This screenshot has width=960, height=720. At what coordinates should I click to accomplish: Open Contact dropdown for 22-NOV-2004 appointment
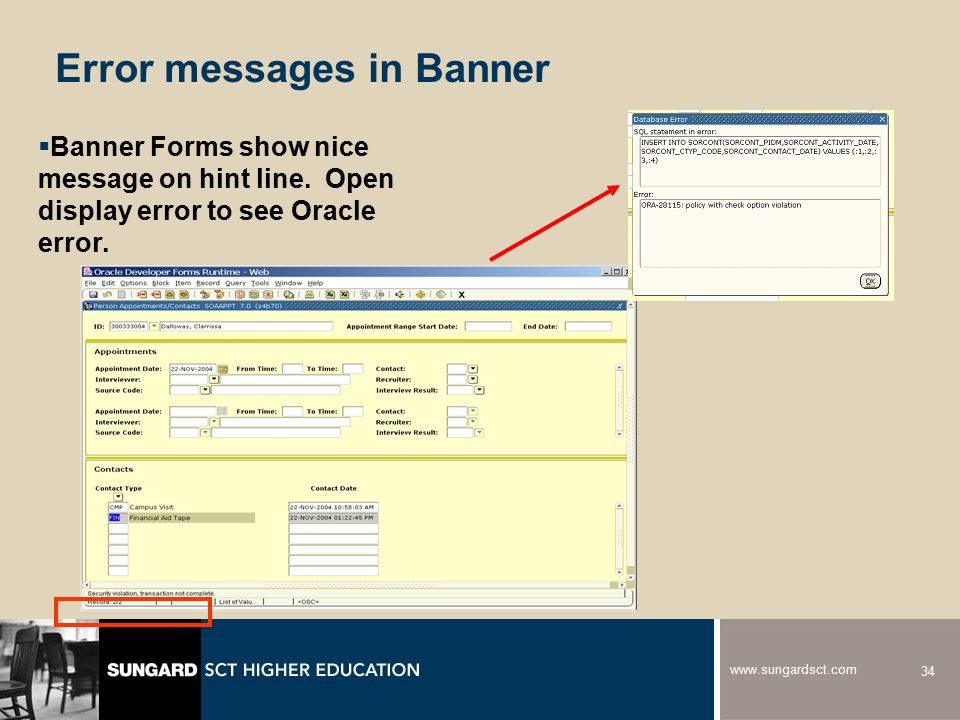click(x=473, y=369)
